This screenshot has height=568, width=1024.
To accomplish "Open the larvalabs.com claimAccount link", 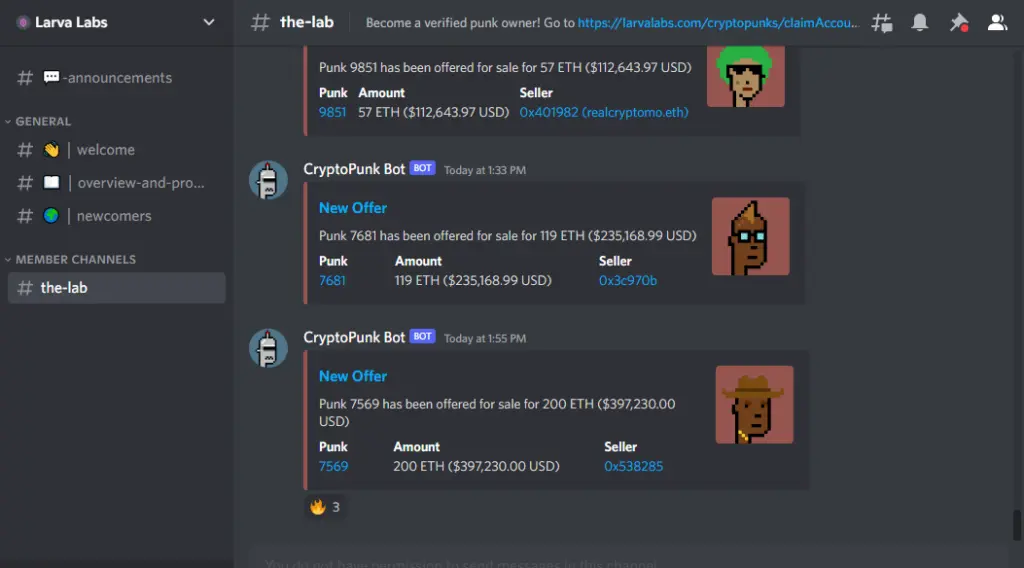I will 718,23.
